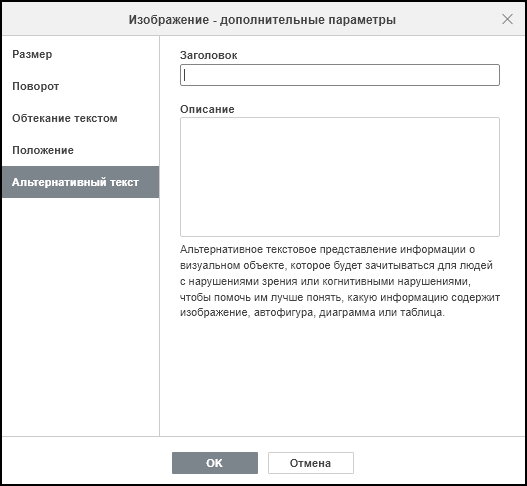Go to the Положение tab
Screen dimensions: 527x486
[80, 150]
